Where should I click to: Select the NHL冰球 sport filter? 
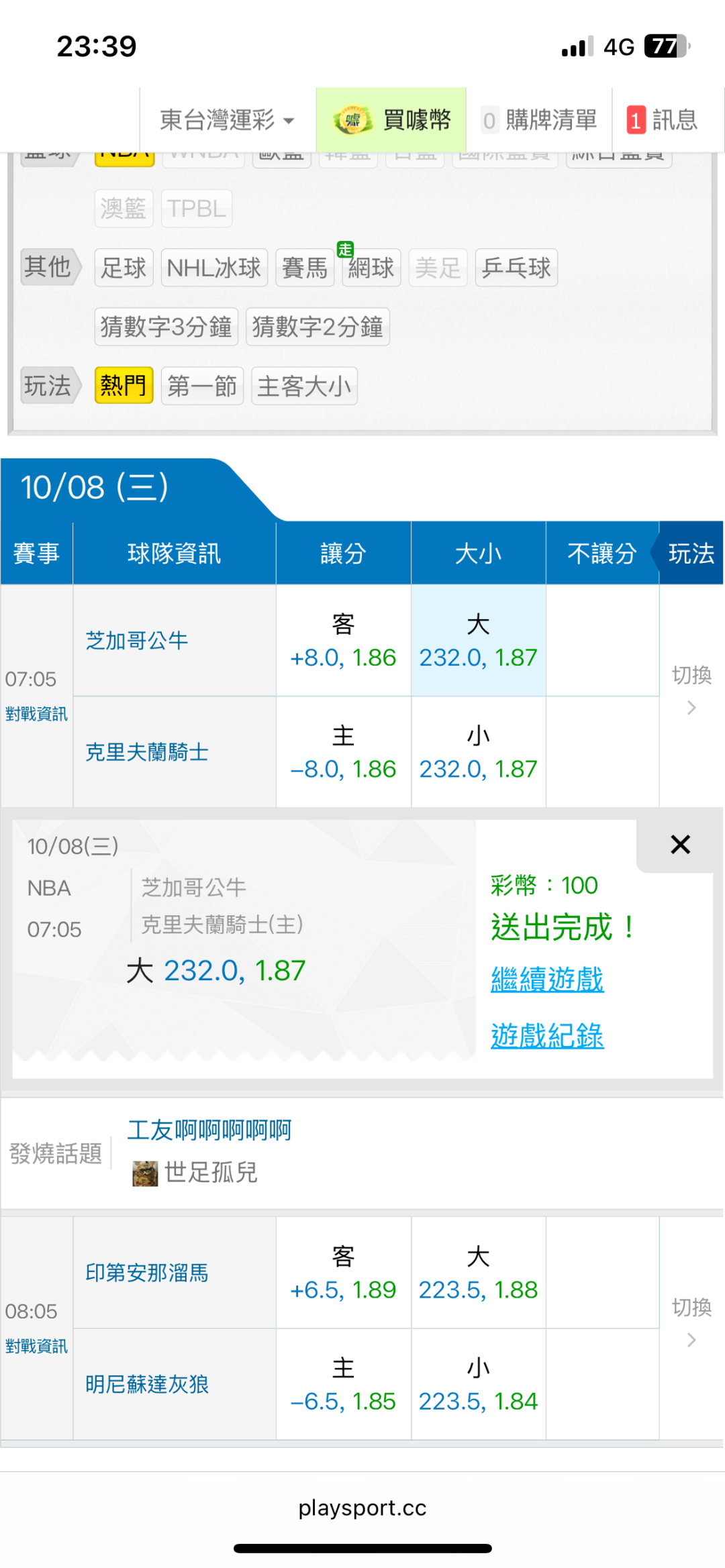click(214, 268)
